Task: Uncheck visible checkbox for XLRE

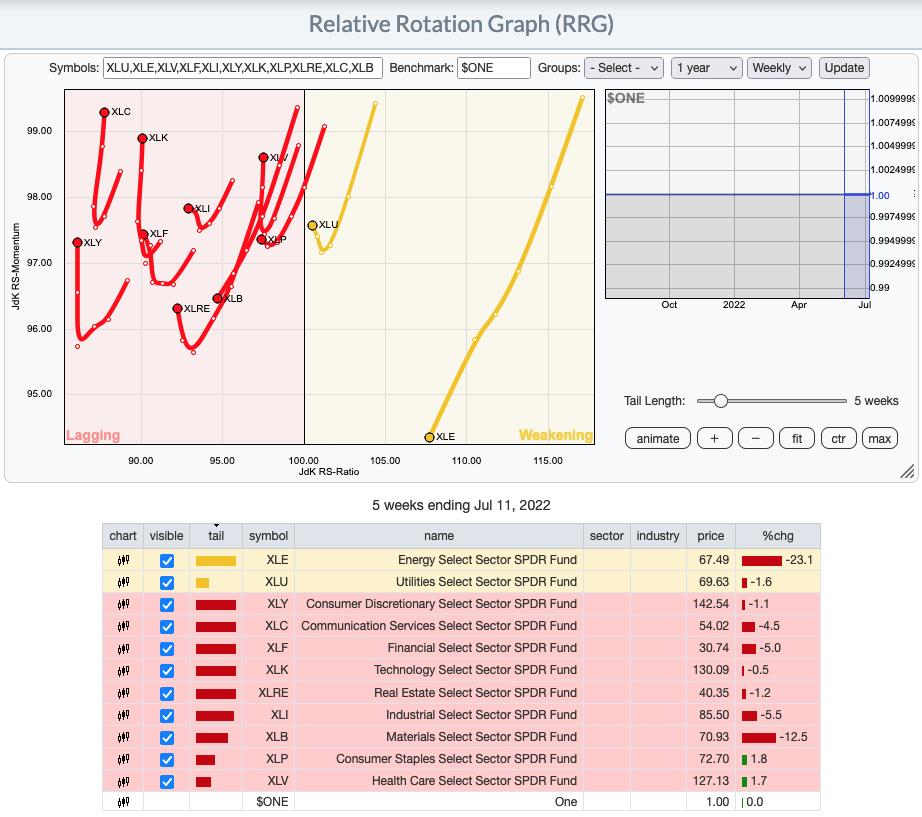Action: click(x=167, y=693)
